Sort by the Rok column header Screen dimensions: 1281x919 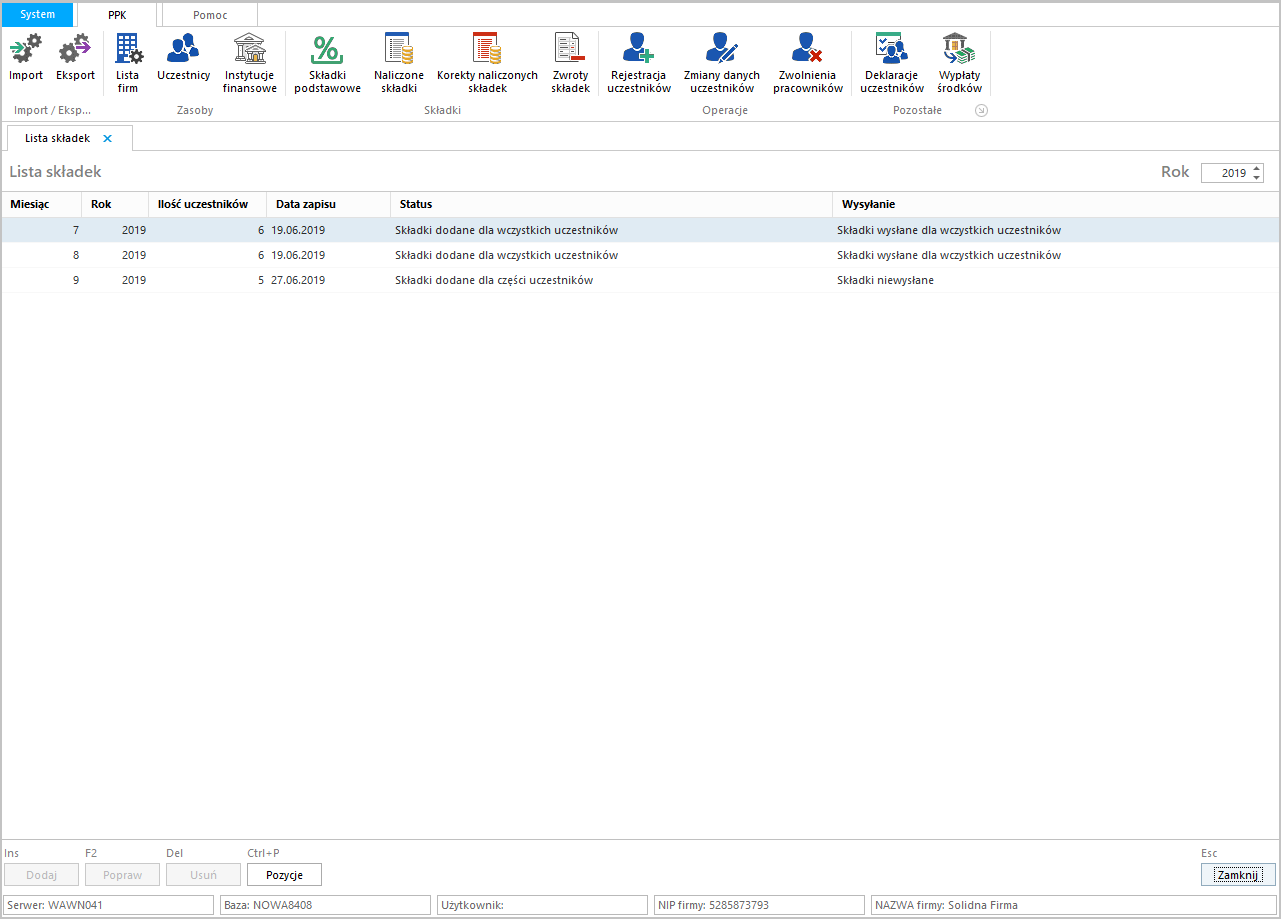(115, 204)
